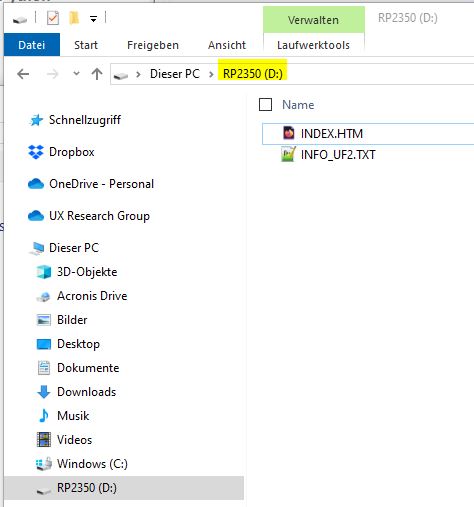Switch to the Ansicht ribbon tab
The height and width of the screenshot is (507, 474).
tap(227, 45)
